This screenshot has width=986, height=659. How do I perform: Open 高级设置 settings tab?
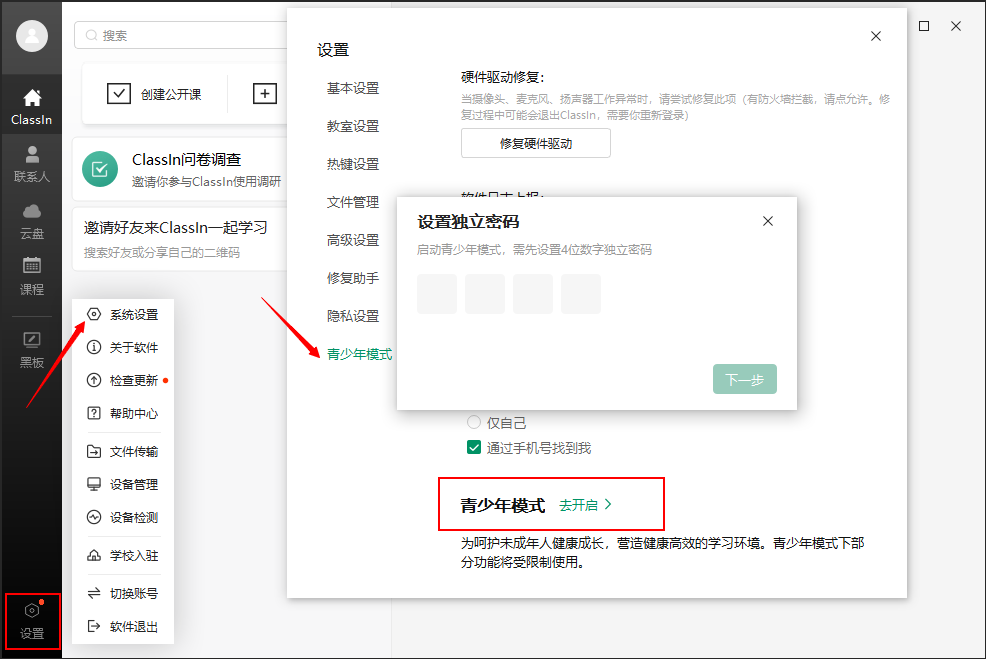coord(353,240)
